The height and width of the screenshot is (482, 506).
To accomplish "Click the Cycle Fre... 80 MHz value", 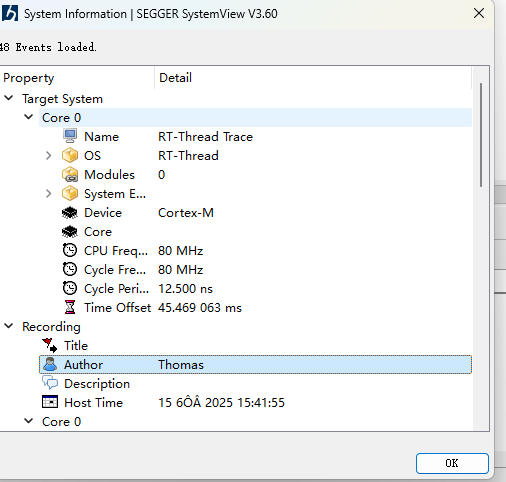I will tap(180, 270).
